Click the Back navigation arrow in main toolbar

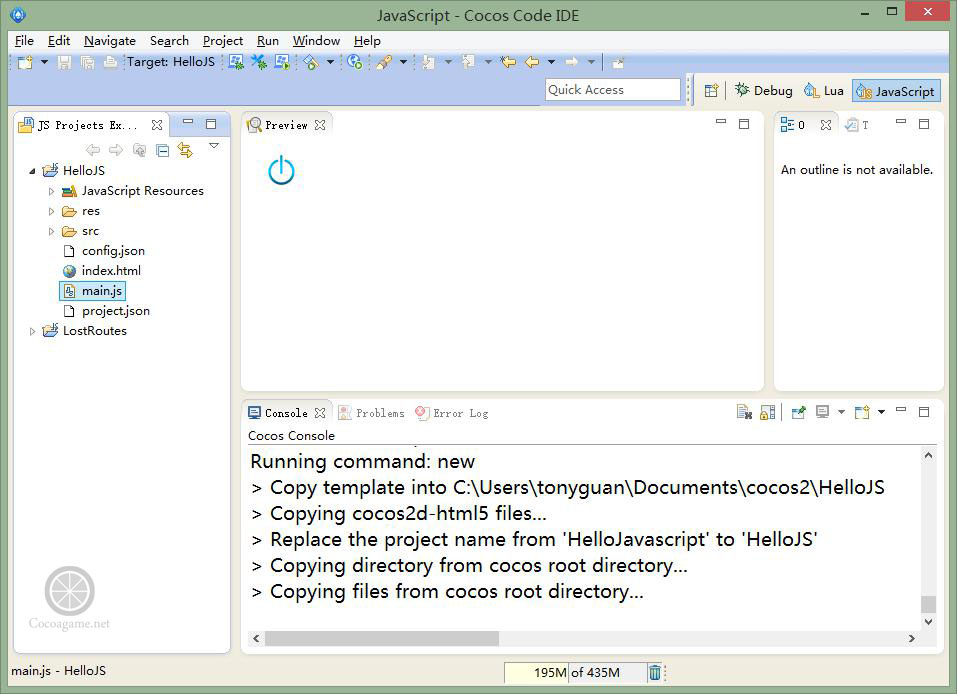pos(532,62)
